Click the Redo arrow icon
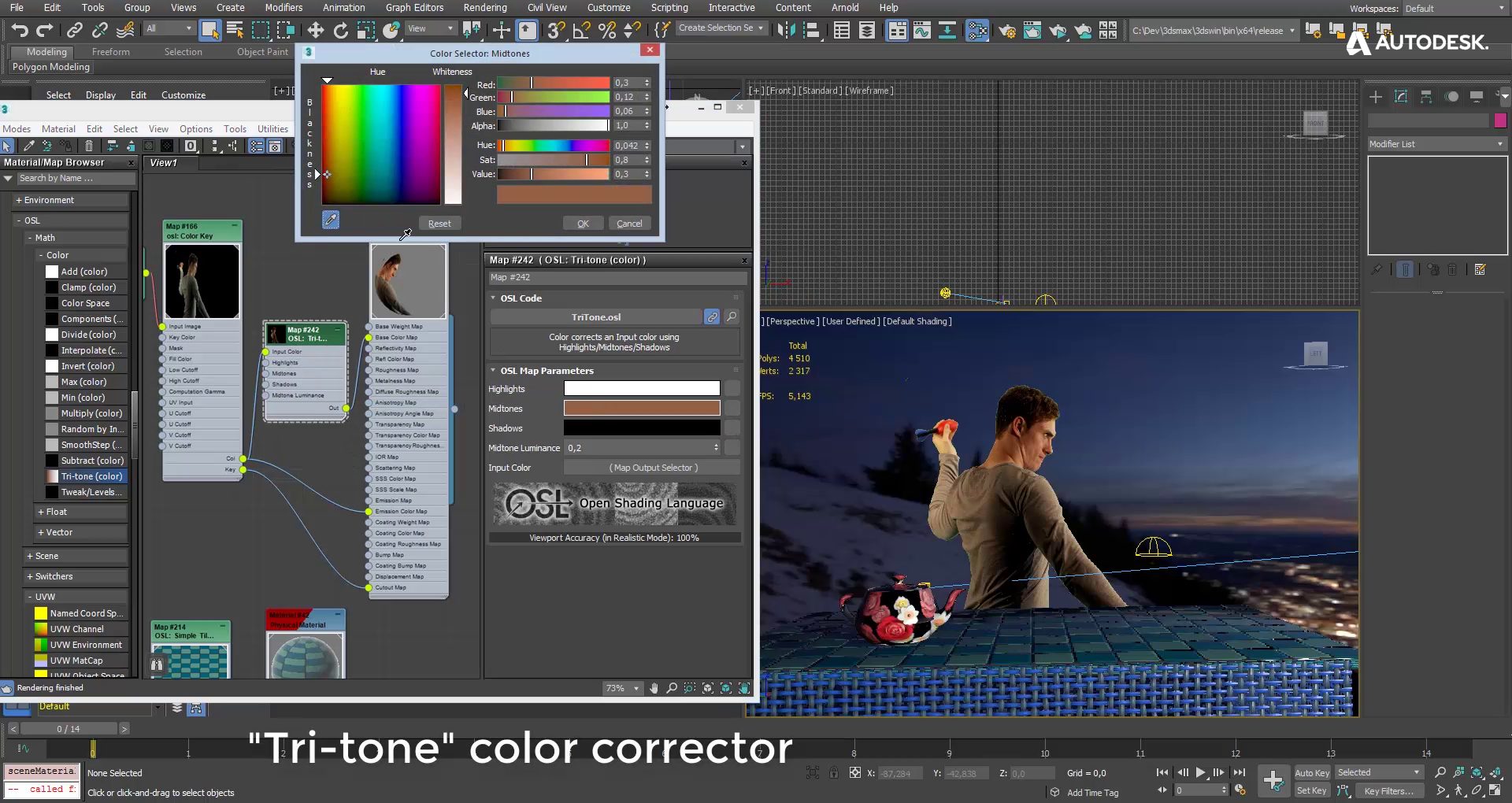This screenshot has height=803, width=1512. [45, 31]
